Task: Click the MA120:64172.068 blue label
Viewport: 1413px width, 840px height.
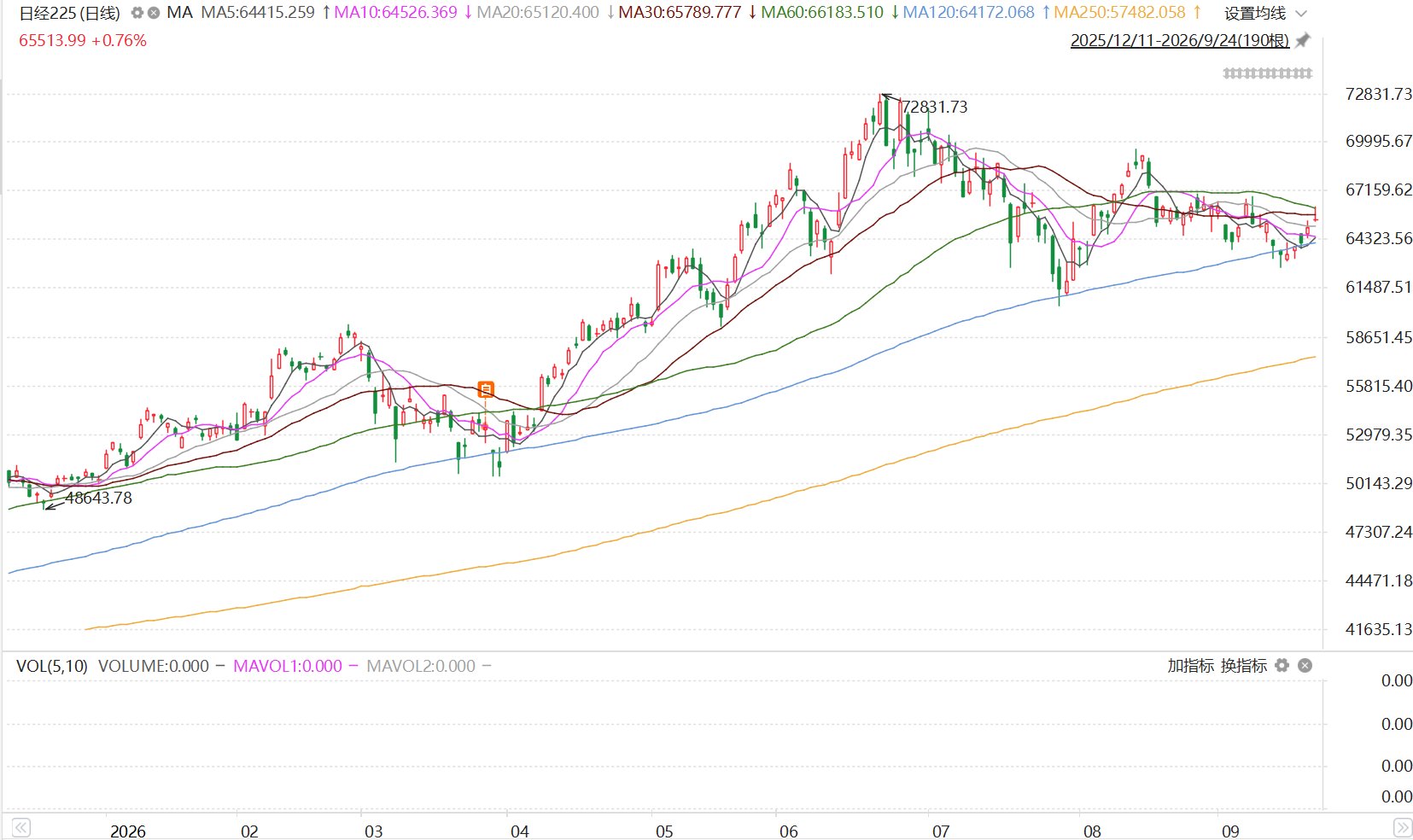Action: click(x=968, y=13)
